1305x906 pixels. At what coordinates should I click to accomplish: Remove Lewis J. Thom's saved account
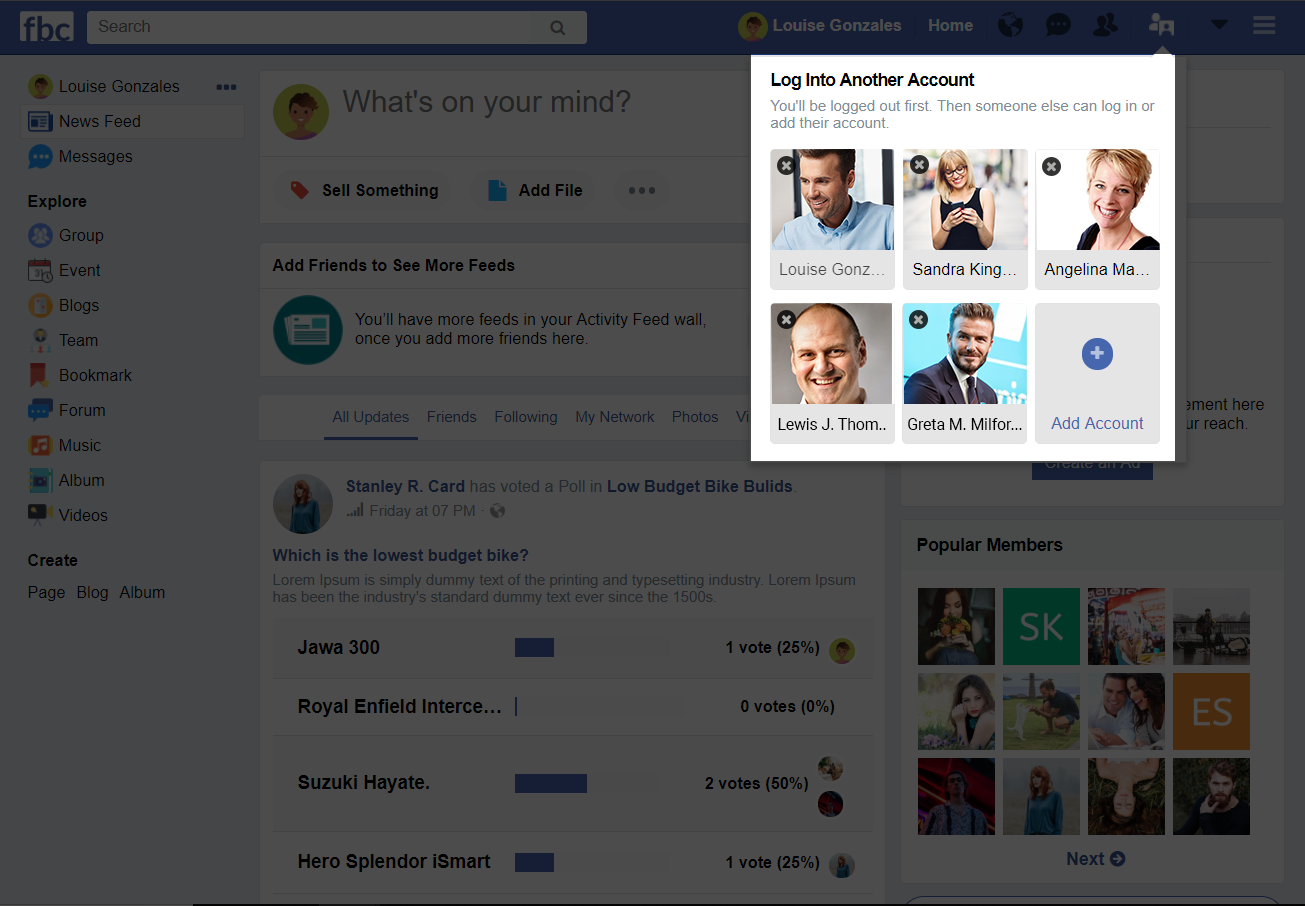pos(787,319)
